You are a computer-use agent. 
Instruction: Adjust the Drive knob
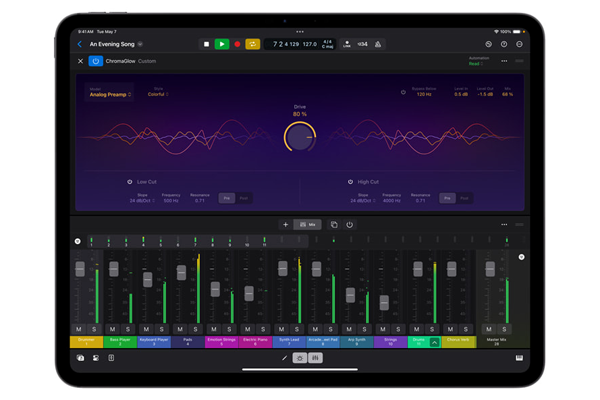point(300,137)
